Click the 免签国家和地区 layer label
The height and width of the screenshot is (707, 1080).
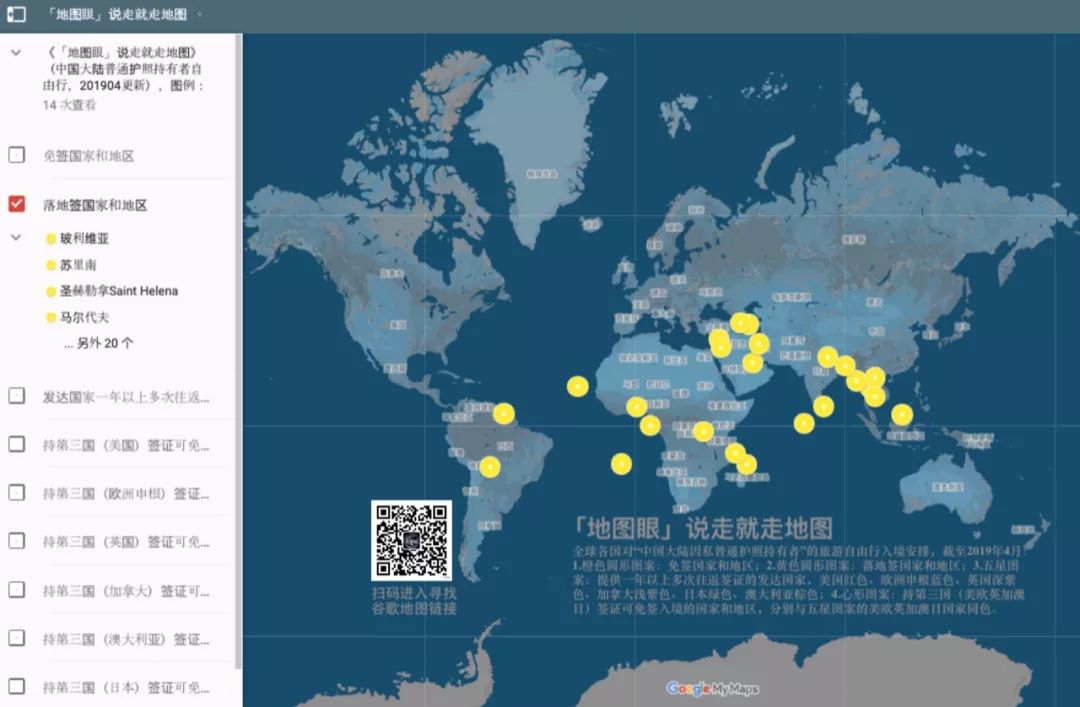pyautogui.click(x=89, y=156)
